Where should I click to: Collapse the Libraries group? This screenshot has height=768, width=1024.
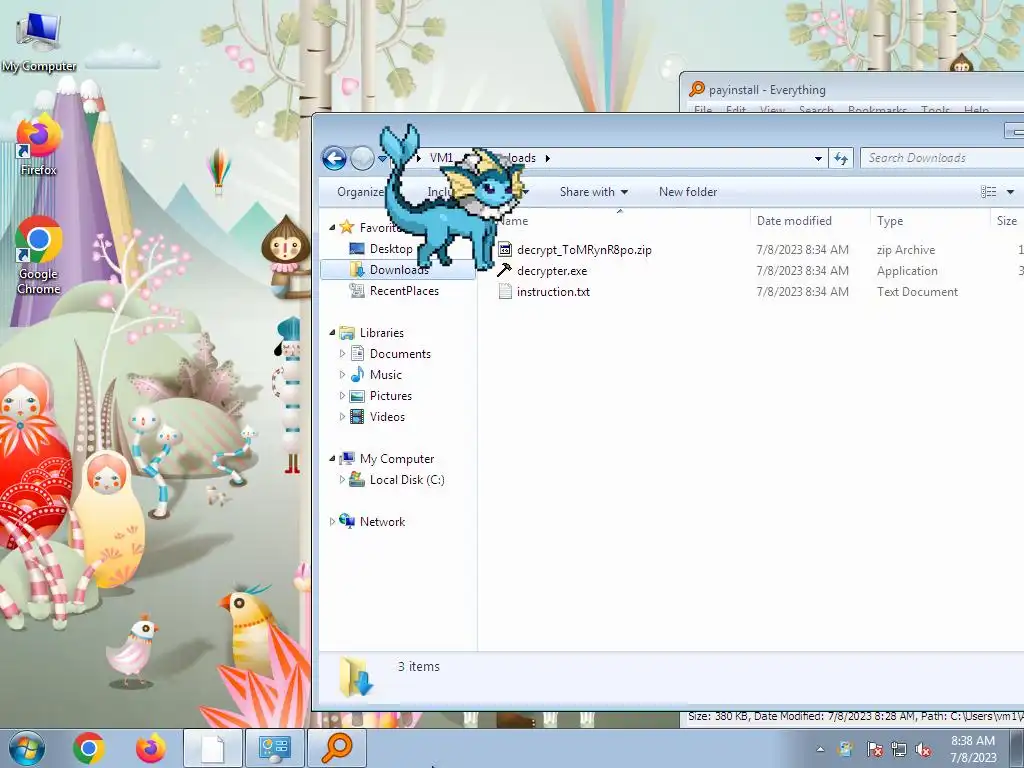pyautogui.click(x=332, y=332)
